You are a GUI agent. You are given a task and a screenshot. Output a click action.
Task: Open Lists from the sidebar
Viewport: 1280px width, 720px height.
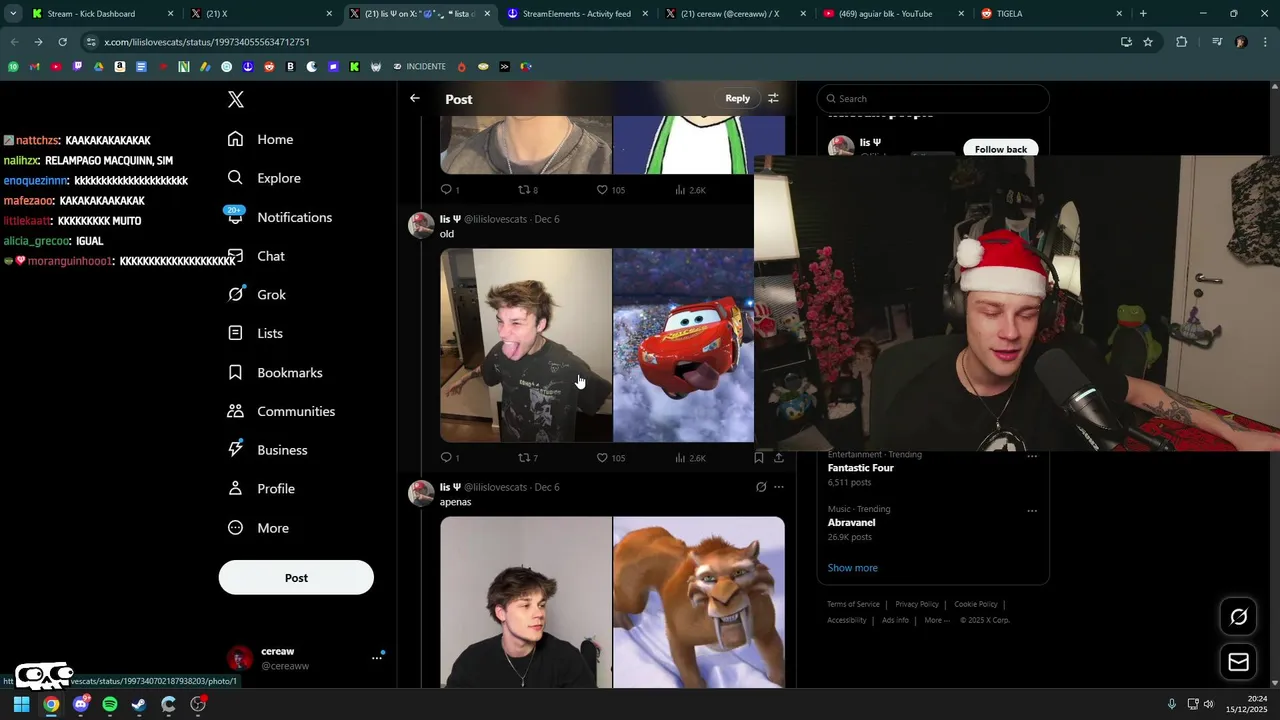tap(255, 333)
